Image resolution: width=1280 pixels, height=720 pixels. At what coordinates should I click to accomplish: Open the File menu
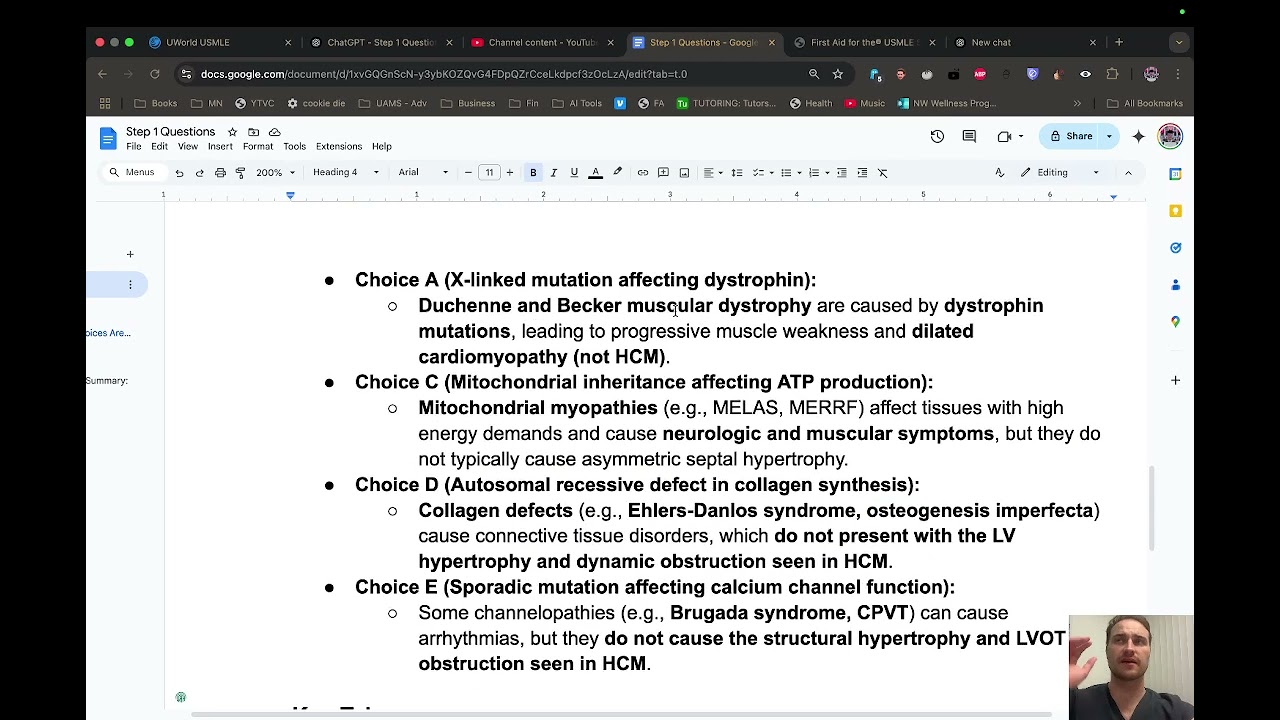click(x=134, y=146)
